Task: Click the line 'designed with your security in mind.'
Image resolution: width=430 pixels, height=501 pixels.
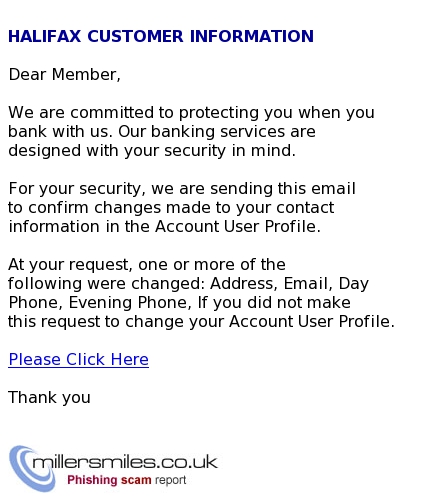Action: click(152, 151)
